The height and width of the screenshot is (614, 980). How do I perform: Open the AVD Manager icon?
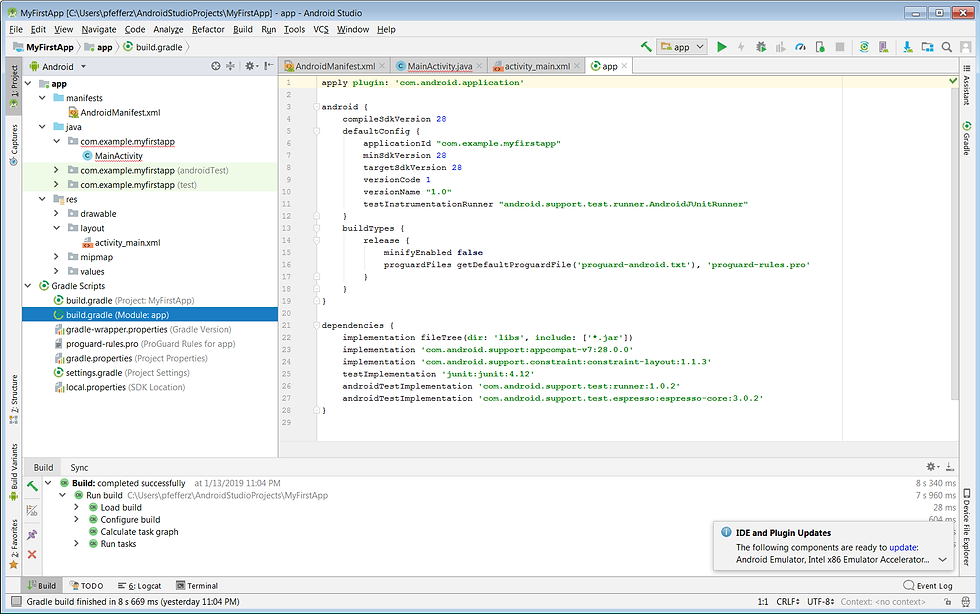[x=883, y=46]
